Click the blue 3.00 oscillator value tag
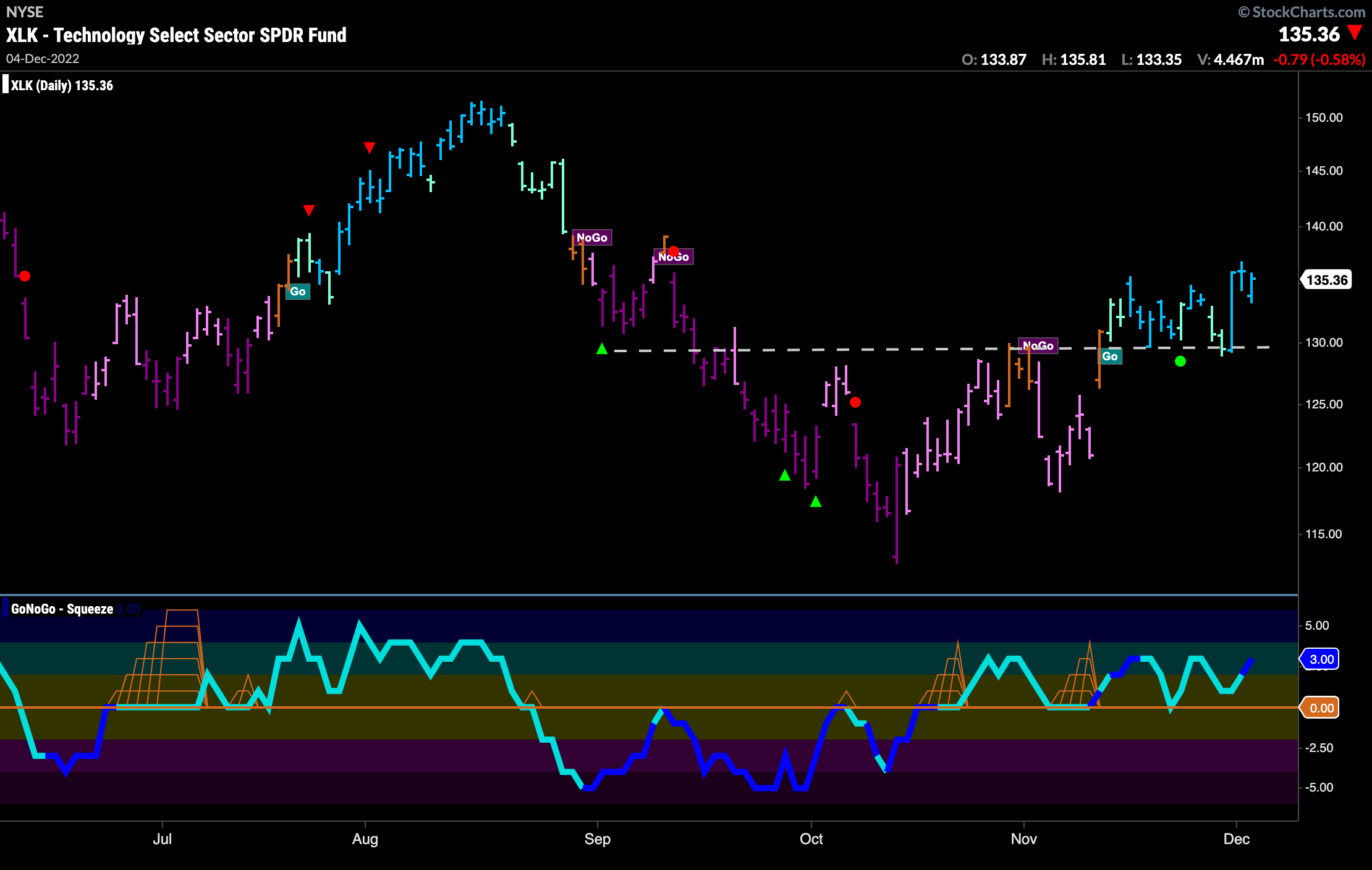 (1321, 659)
